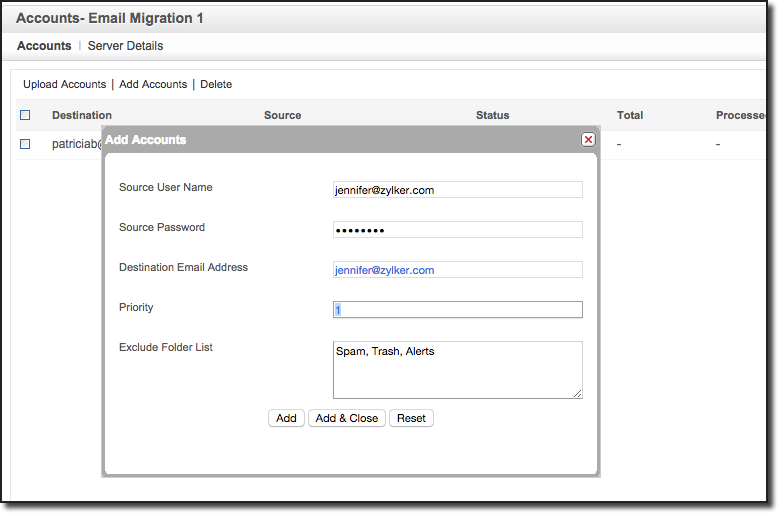
Task: Select the Destination Email Address field
Action: click(x=457, y=270)
